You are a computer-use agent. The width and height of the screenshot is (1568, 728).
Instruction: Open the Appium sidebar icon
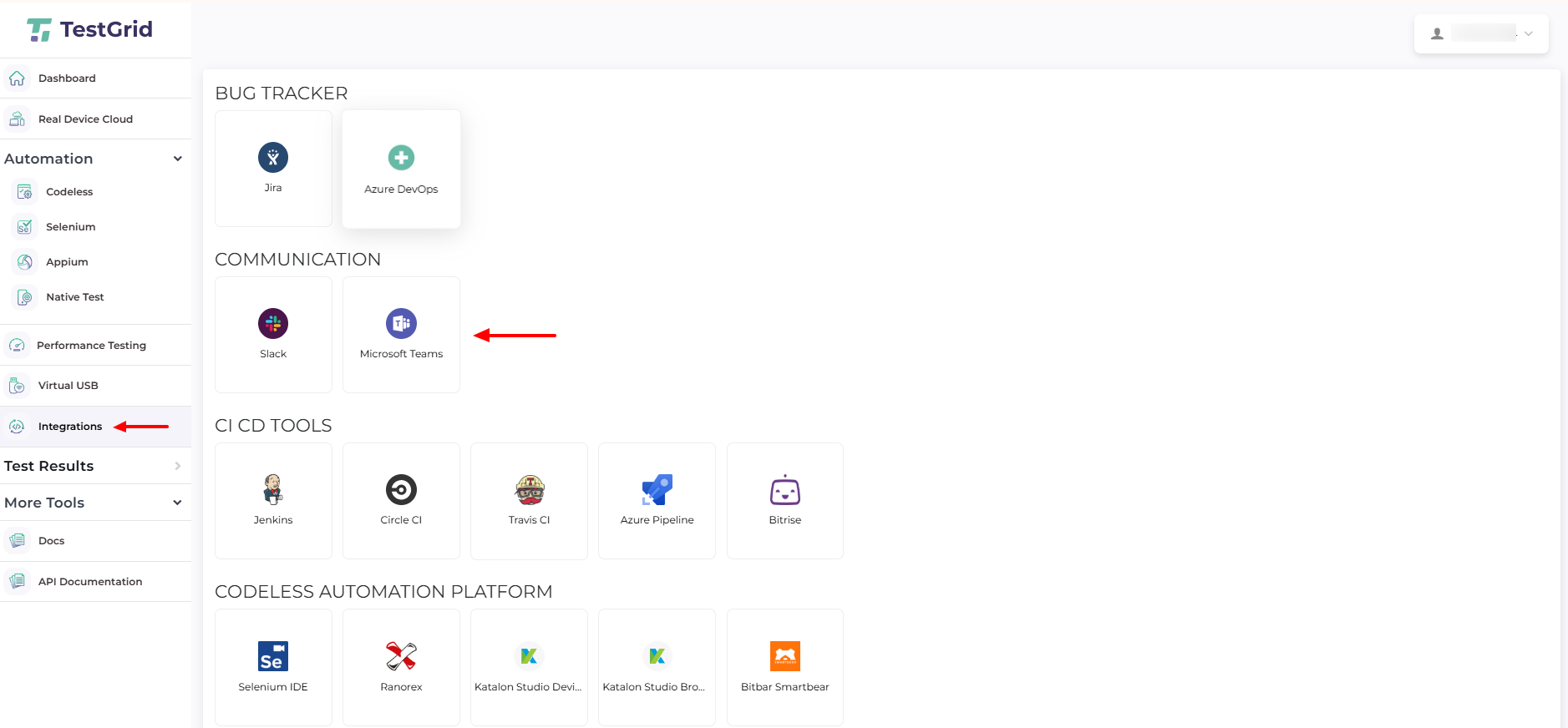(x=25, y=262)
